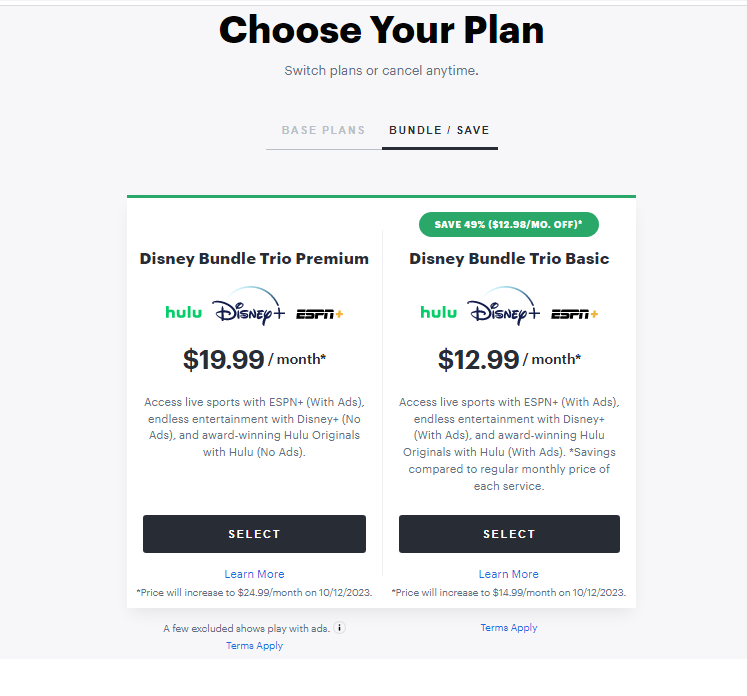747x696 pixels.
Task: Click the $19.99 / month price
Action: tap(254, 359)
